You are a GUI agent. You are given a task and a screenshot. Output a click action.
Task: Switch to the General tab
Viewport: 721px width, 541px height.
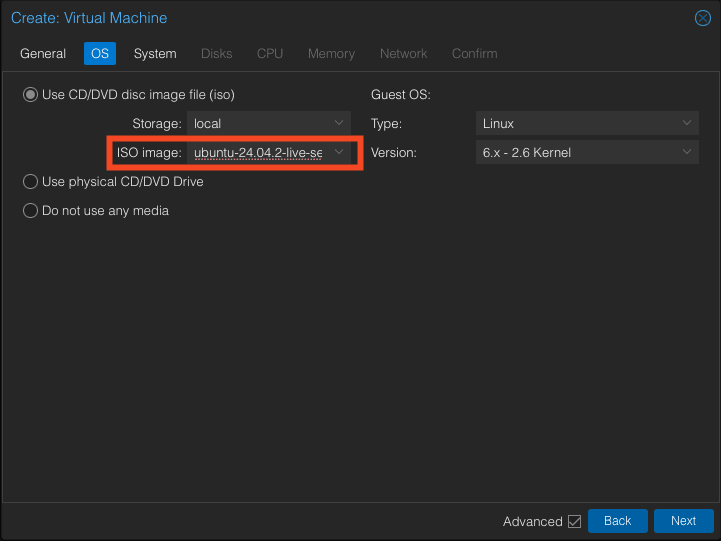[43, 54]
